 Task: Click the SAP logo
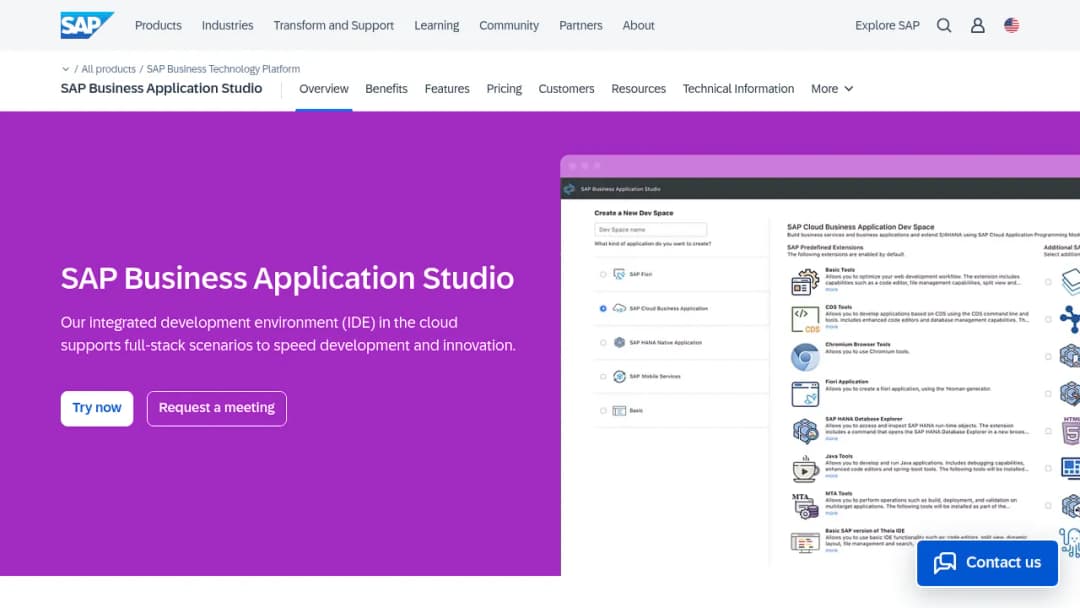[x=87, y=25]
